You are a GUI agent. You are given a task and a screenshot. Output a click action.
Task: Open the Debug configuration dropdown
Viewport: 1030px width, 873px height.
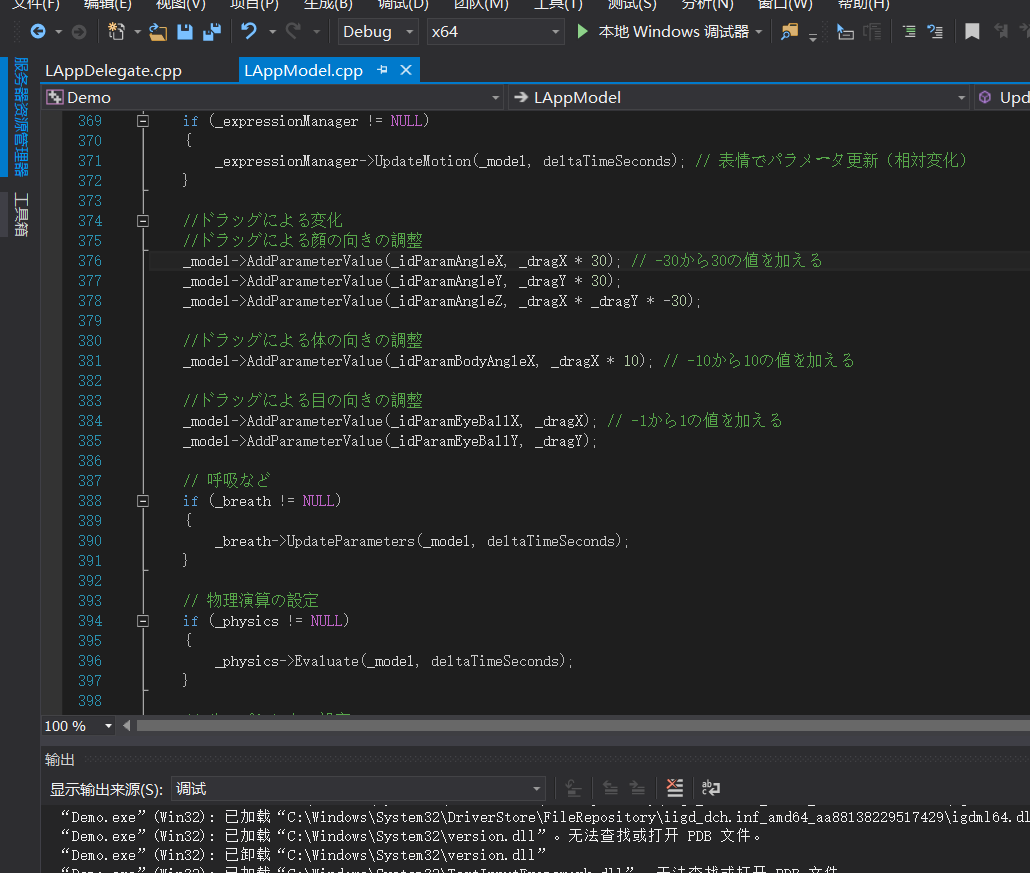(378, 32)
